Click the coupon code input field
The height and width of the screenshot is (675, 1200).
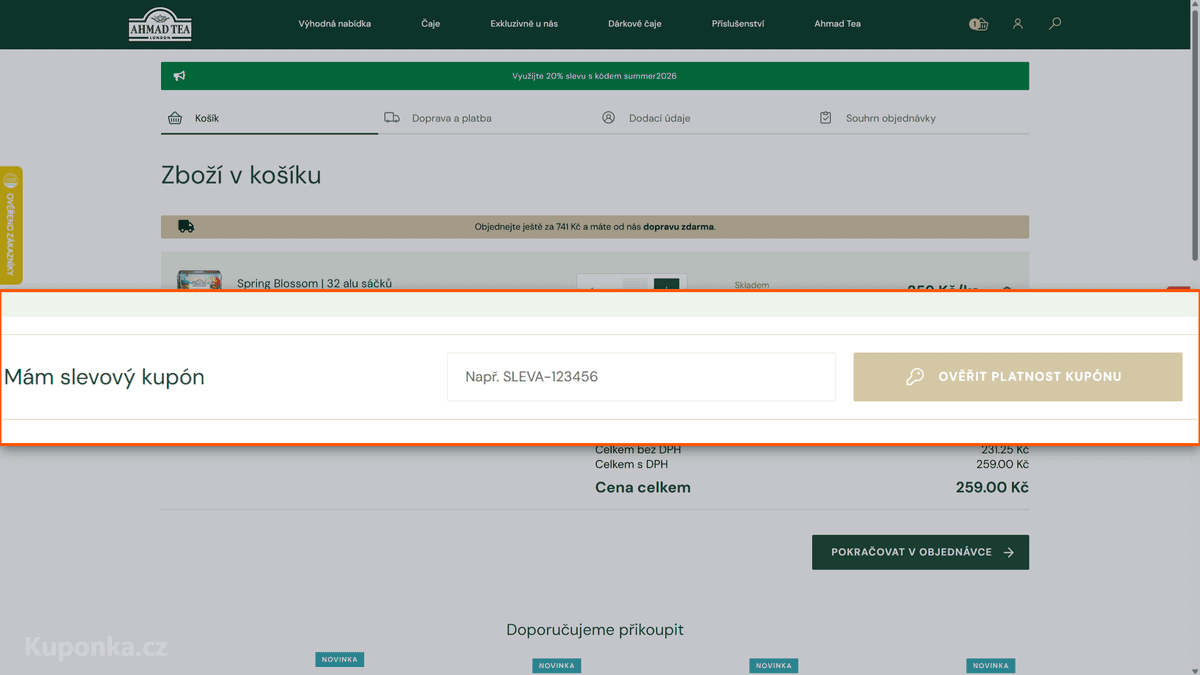pyautogui.click(x=641, y=377)
